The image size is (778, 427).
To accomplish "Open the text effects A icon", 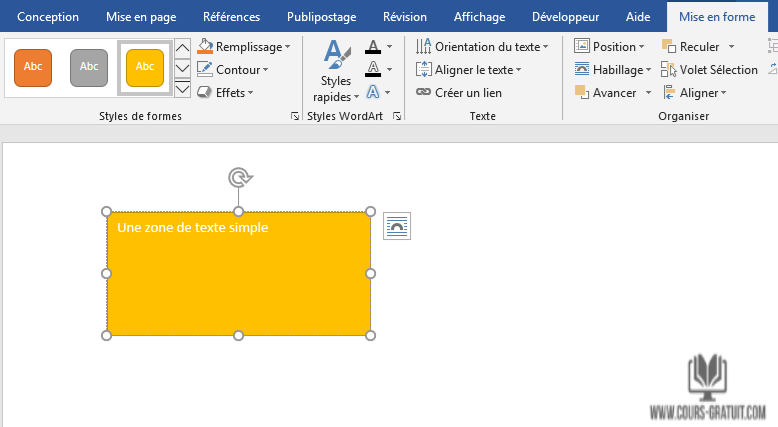I will pyautogui.click(x=373, y=92).
